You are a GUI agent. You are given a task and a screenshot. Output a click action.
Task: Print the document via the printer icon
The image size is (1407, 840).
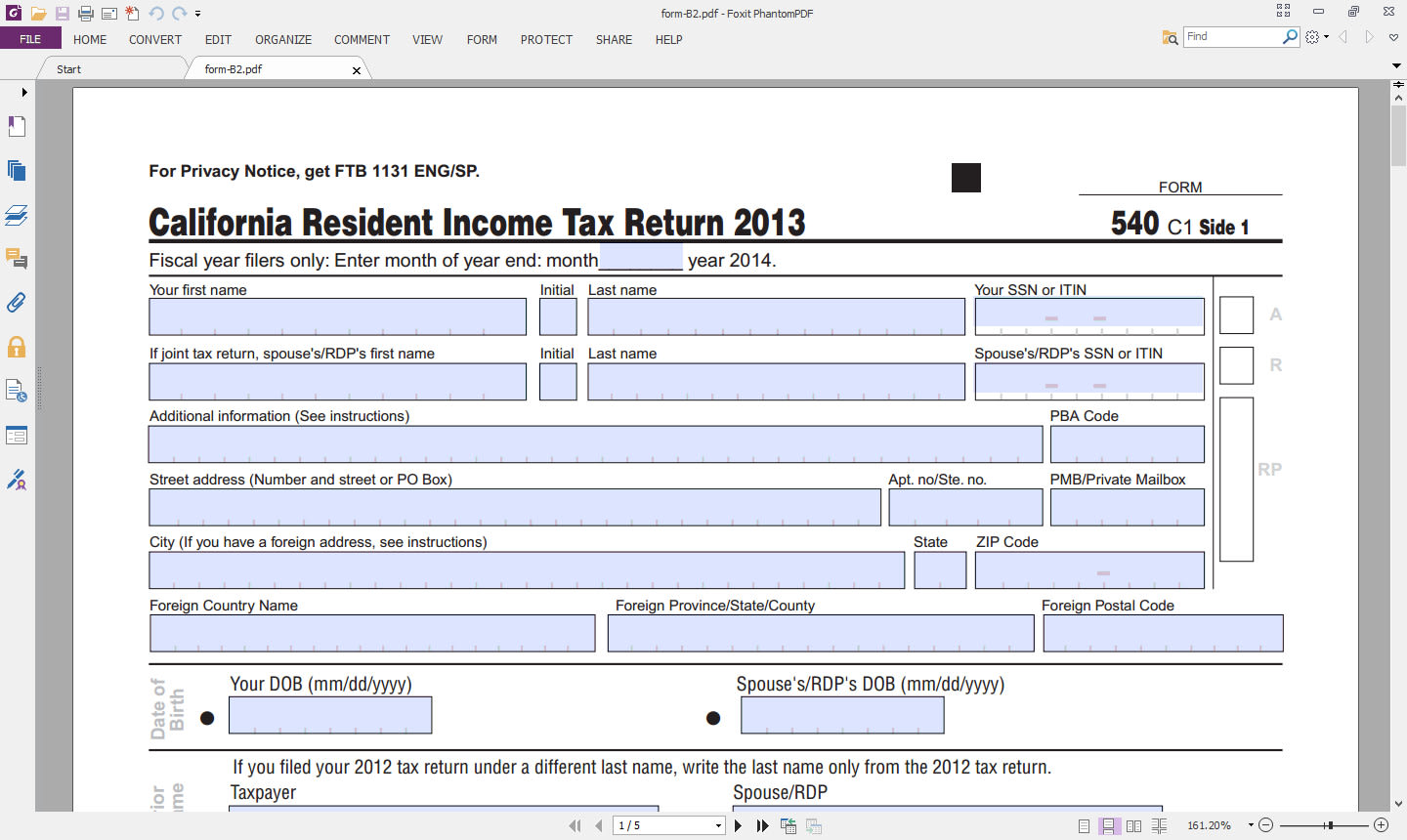pos(86,14)
